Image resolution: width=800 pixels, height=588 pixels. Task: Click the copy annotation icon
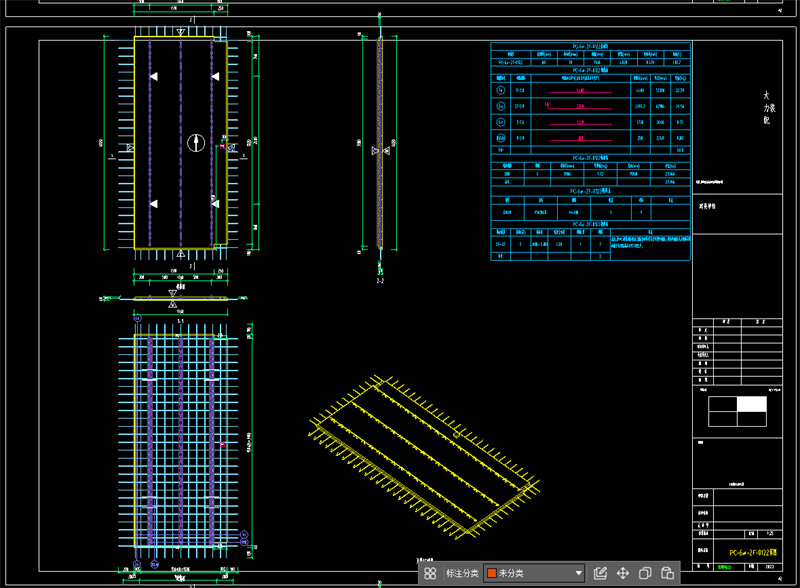coord(645,573)
